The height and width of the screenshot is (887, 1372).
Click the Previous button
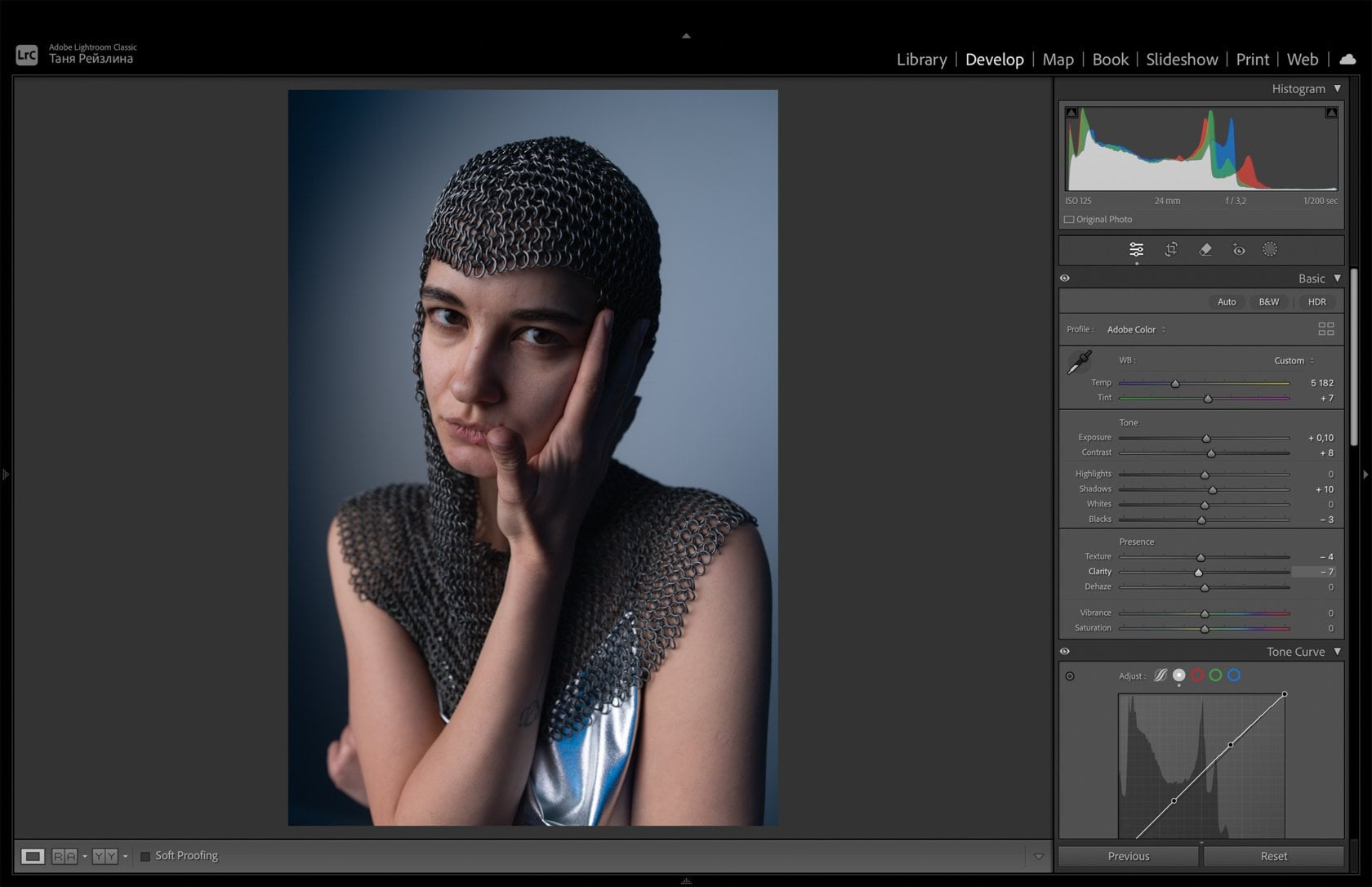click(x=1128, y=856)
